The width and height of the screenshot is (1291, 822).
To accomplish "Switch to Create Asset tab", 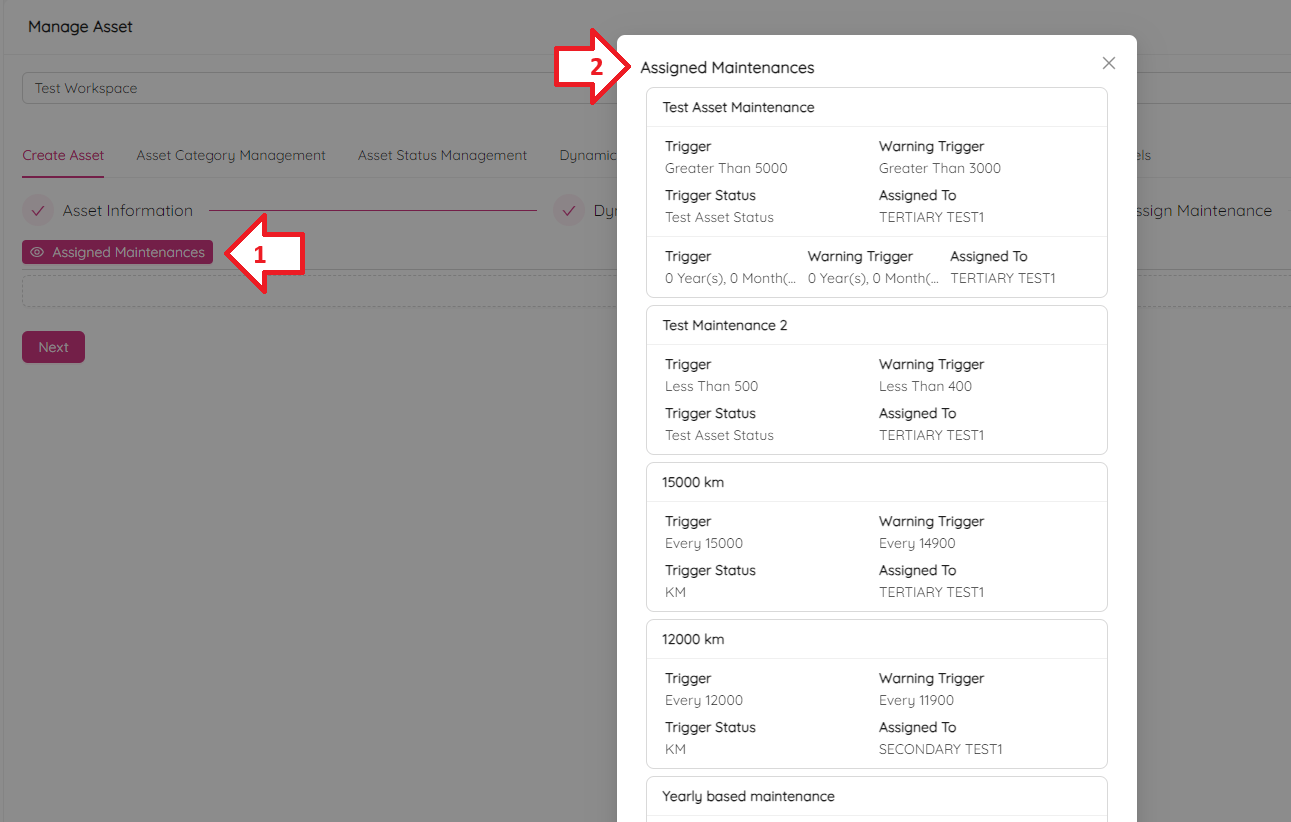I will 63,156.
